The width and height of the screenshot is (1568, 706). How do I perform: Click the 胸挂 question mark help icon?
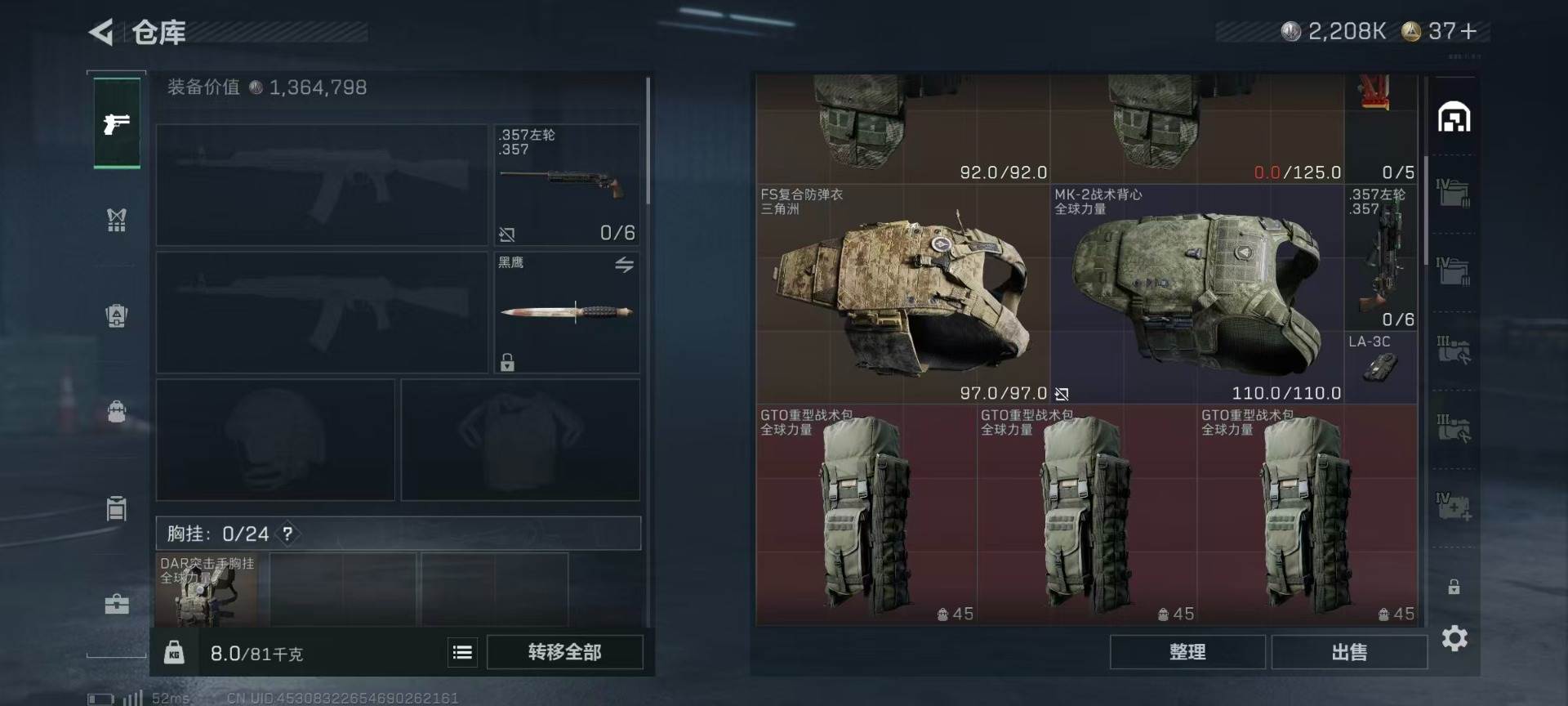tap(287, 534)
